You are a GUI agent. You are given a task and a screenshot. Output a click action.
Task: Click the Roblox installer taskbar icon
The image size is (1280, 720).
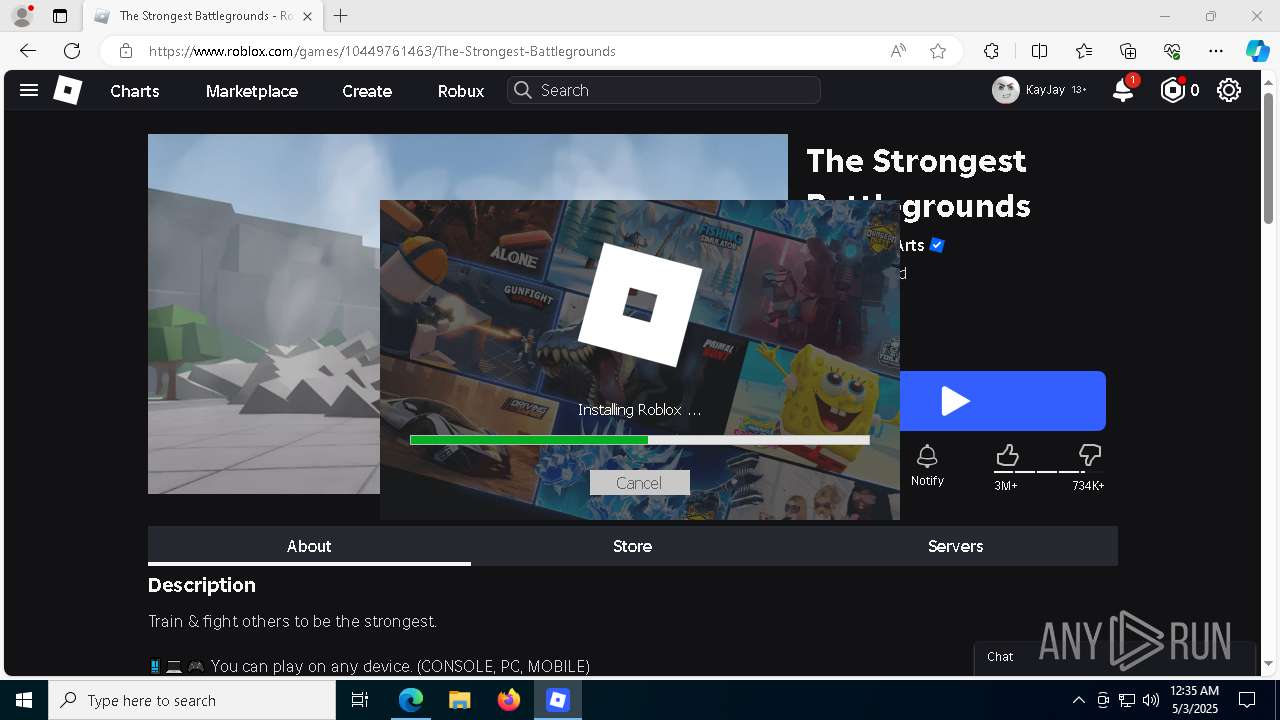(x=558, y=700)
